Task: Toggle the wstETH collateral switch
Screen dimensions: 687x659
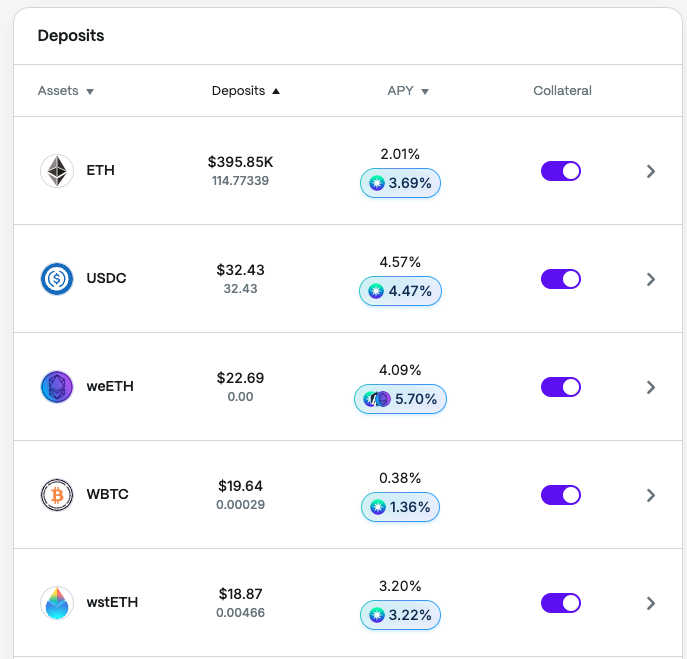Action: [x=561, y=603]
